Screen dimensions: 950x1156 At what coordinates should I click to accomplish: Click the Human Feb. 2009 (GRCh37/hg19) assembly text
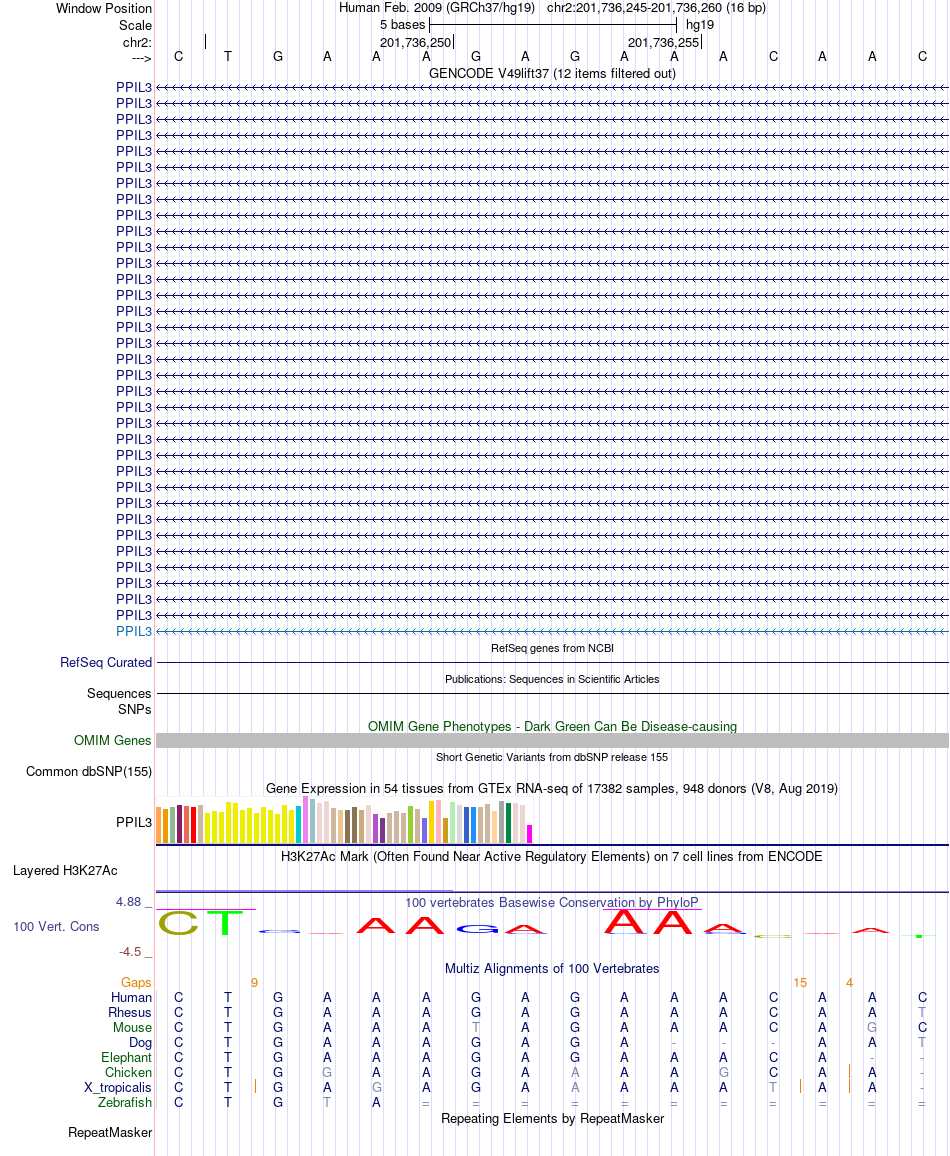[438, 7]
